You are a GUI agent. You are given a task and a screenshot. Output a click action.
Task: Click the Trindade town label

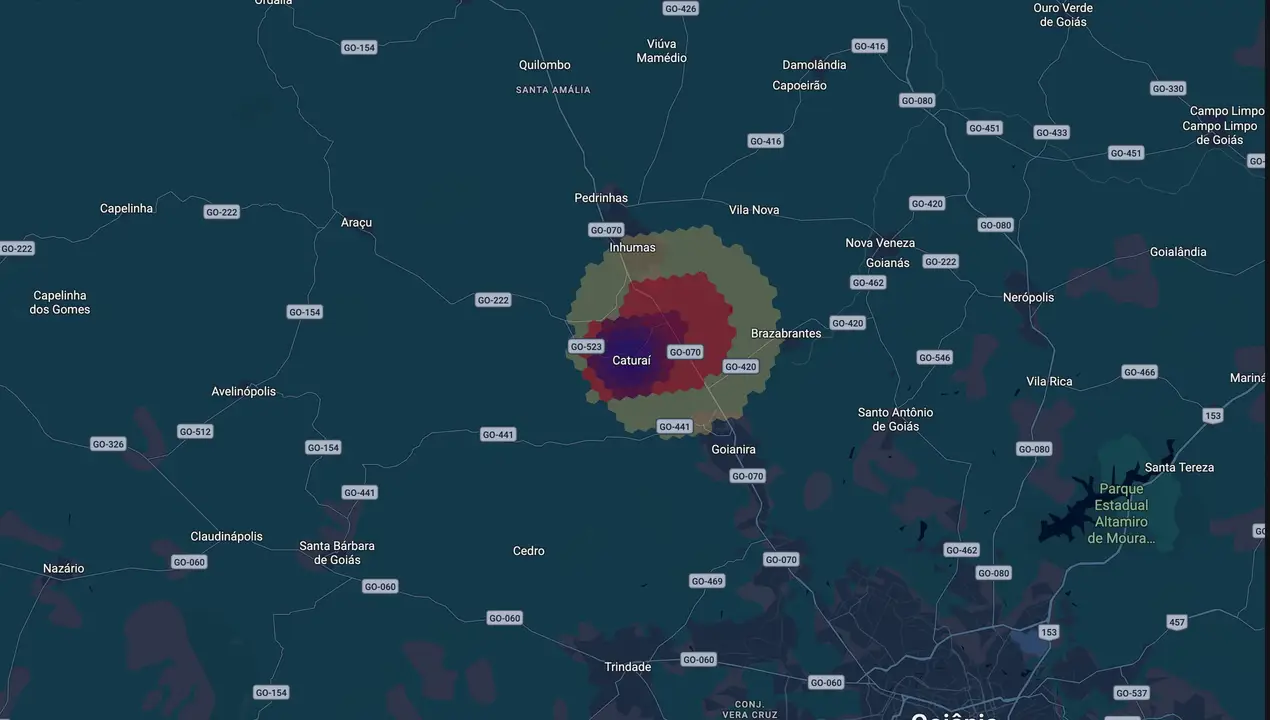click(628, 667)
